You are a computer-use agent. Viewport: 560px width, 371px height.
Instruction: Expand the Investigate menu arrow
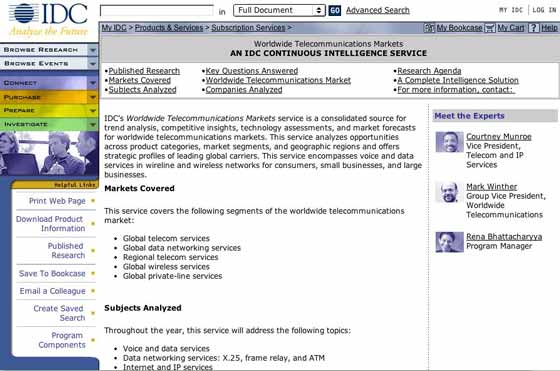point(93,124)
